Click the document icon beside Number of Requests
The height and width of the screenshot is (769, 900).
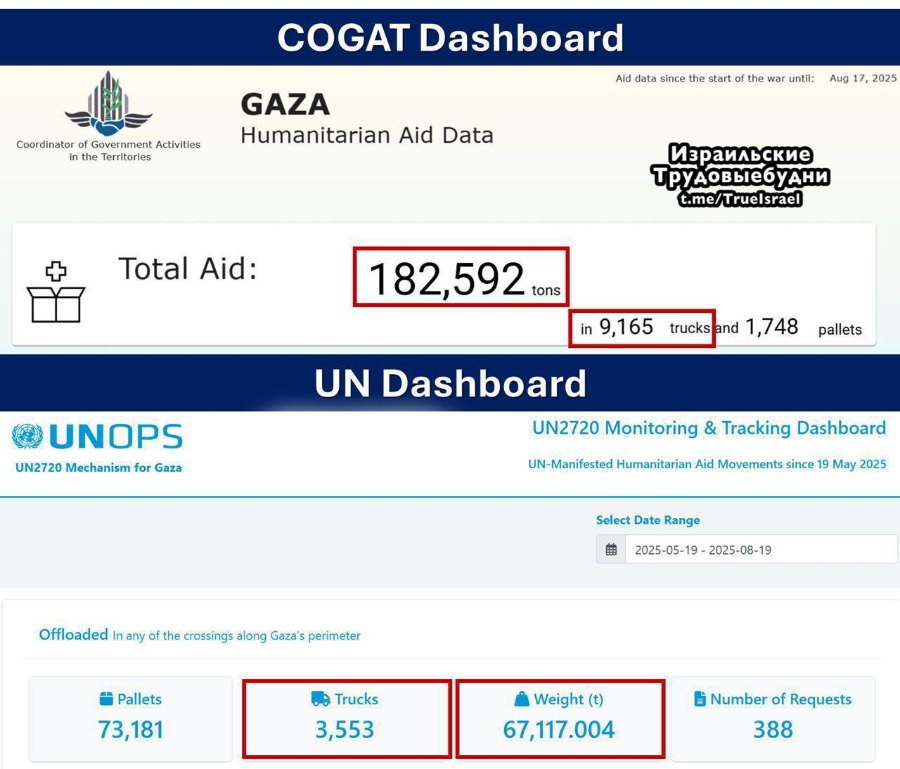(x=700, y=698)
